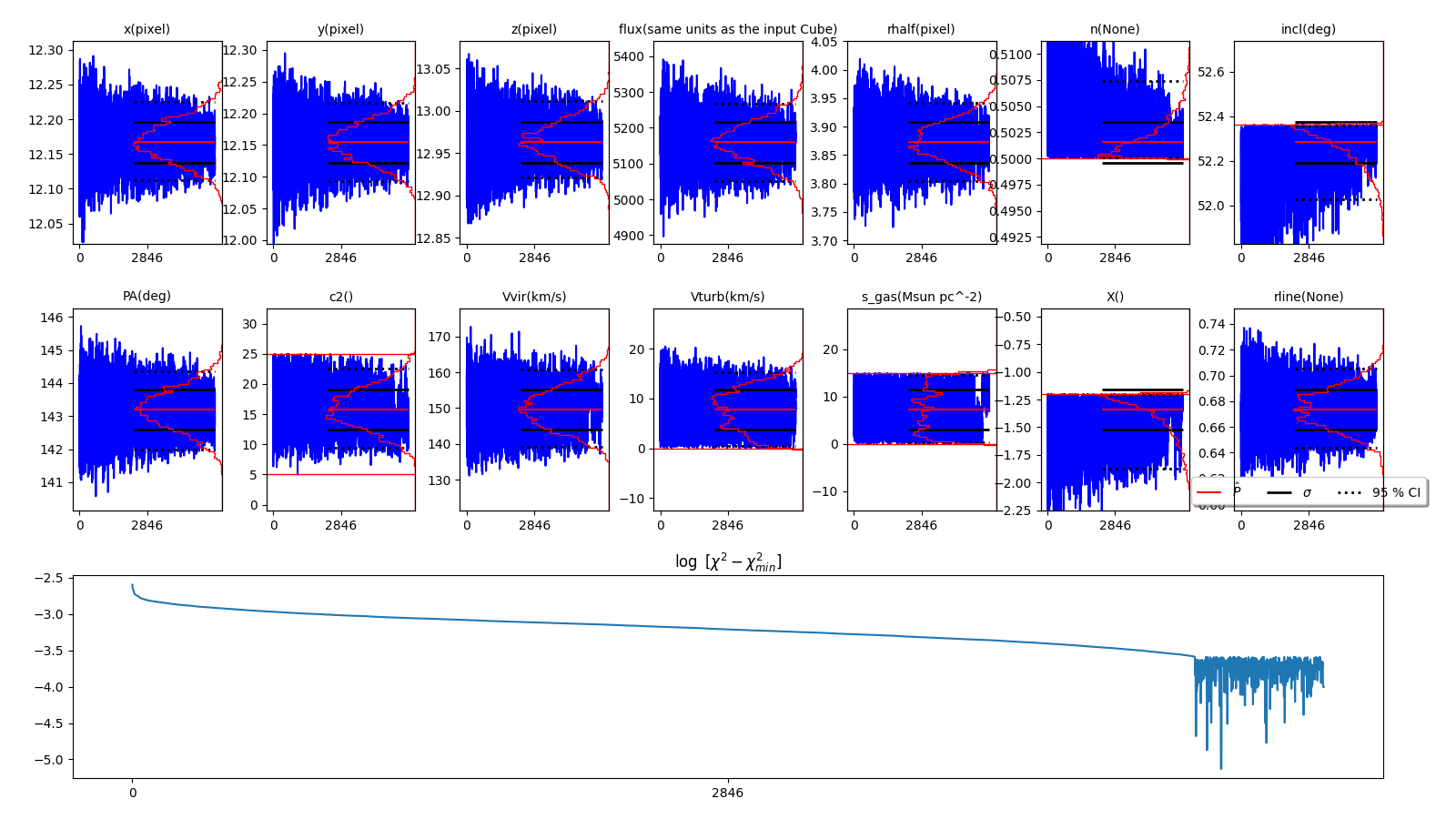Click the X() subplot title
Image resolution: width=1456 pixels, height=819 pixels.
pos(1115,297)
